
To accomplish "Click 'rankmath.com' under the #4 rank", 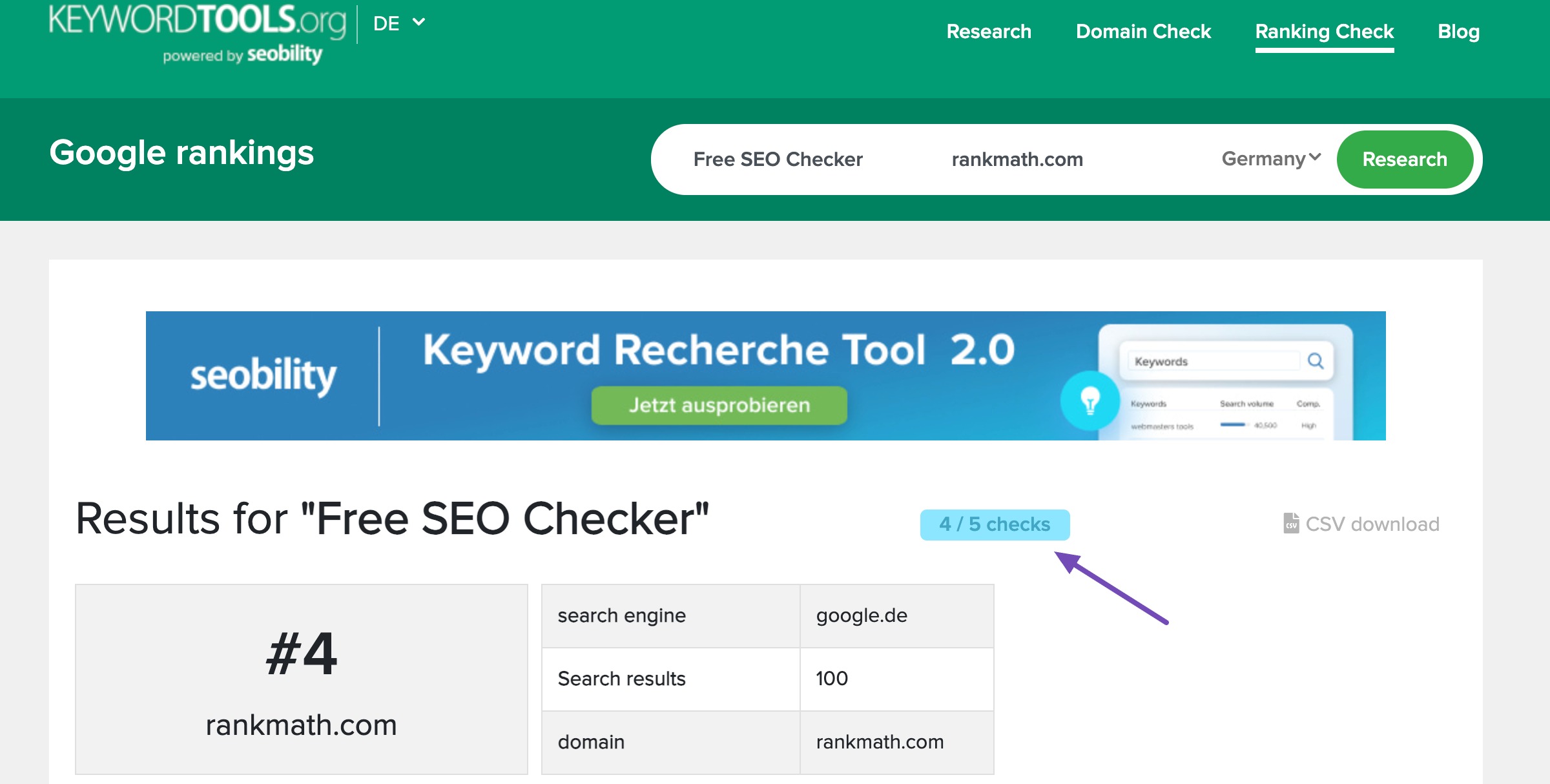I will point(302,725).
